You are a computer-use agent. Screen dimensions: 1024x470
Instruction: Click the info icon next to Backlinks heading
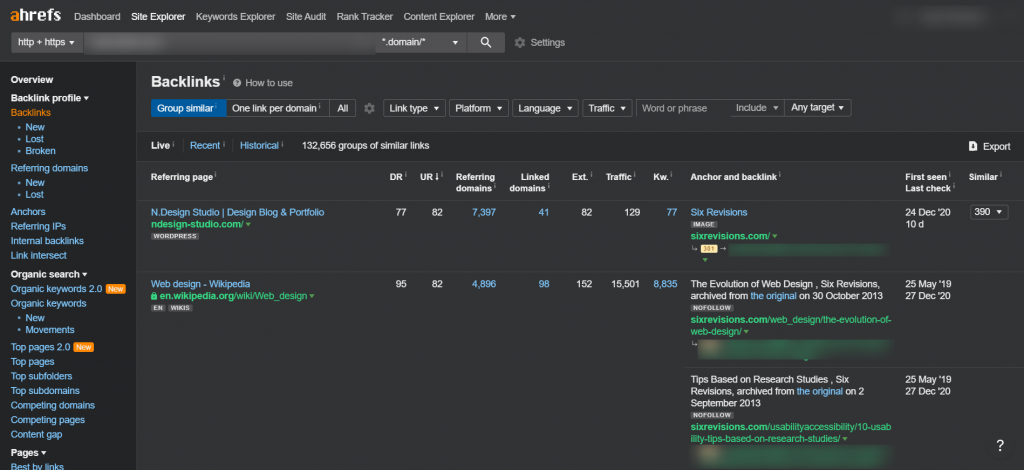(x=223, y=77)
